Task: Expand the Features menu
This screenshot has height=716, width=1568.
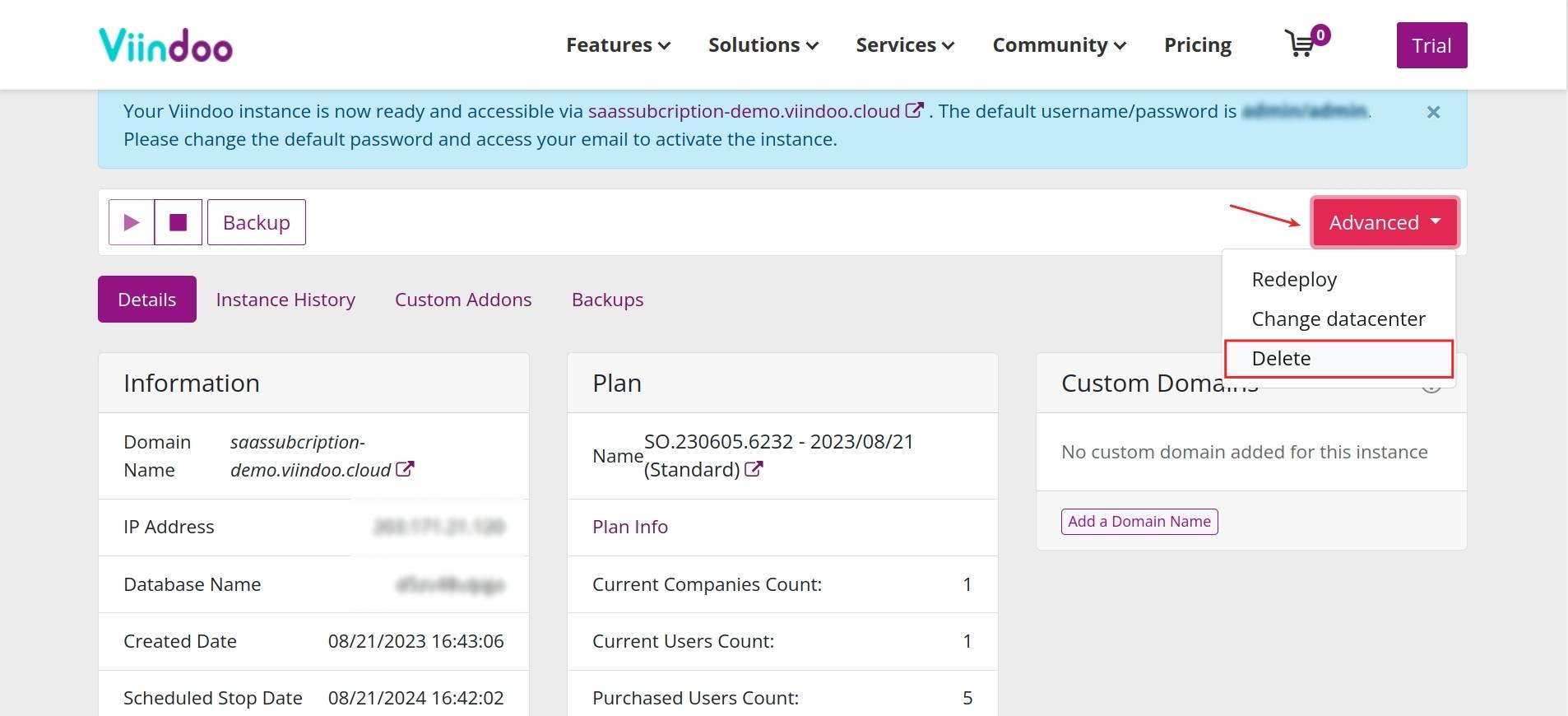Action: 618,45
